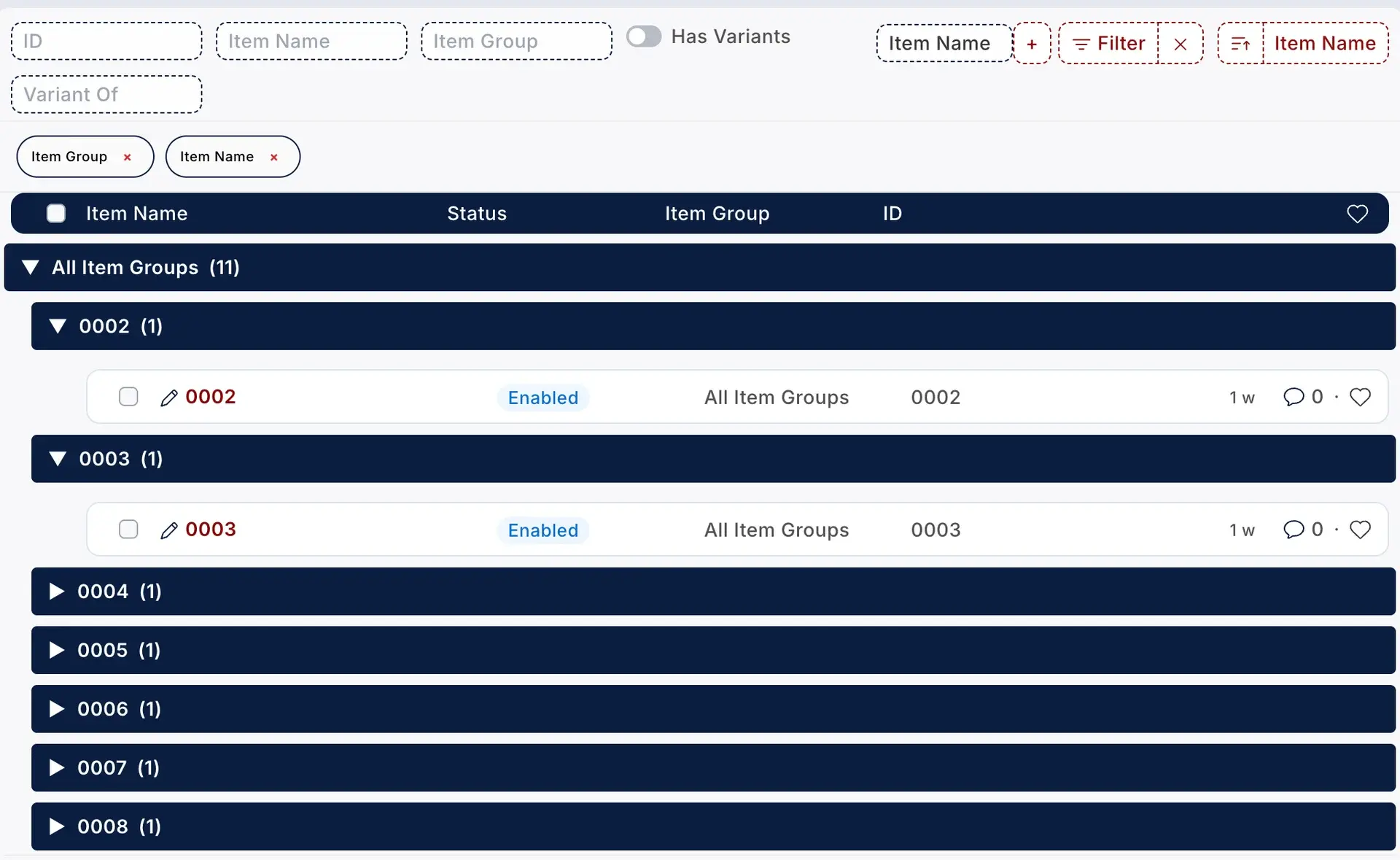This screenshot has width=1400, height=860.
Task: Expand the 0006 (1) group
Action: coord(56,709)
